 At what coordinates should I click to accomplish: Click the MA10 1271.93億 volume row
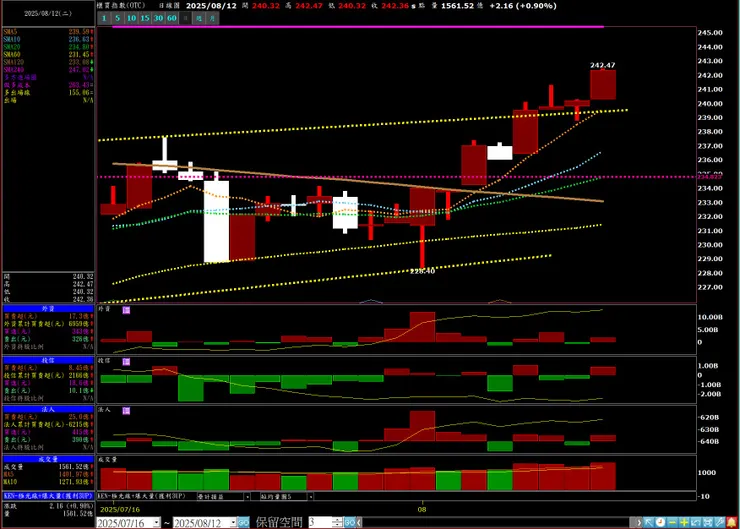[x=48, y=482]
